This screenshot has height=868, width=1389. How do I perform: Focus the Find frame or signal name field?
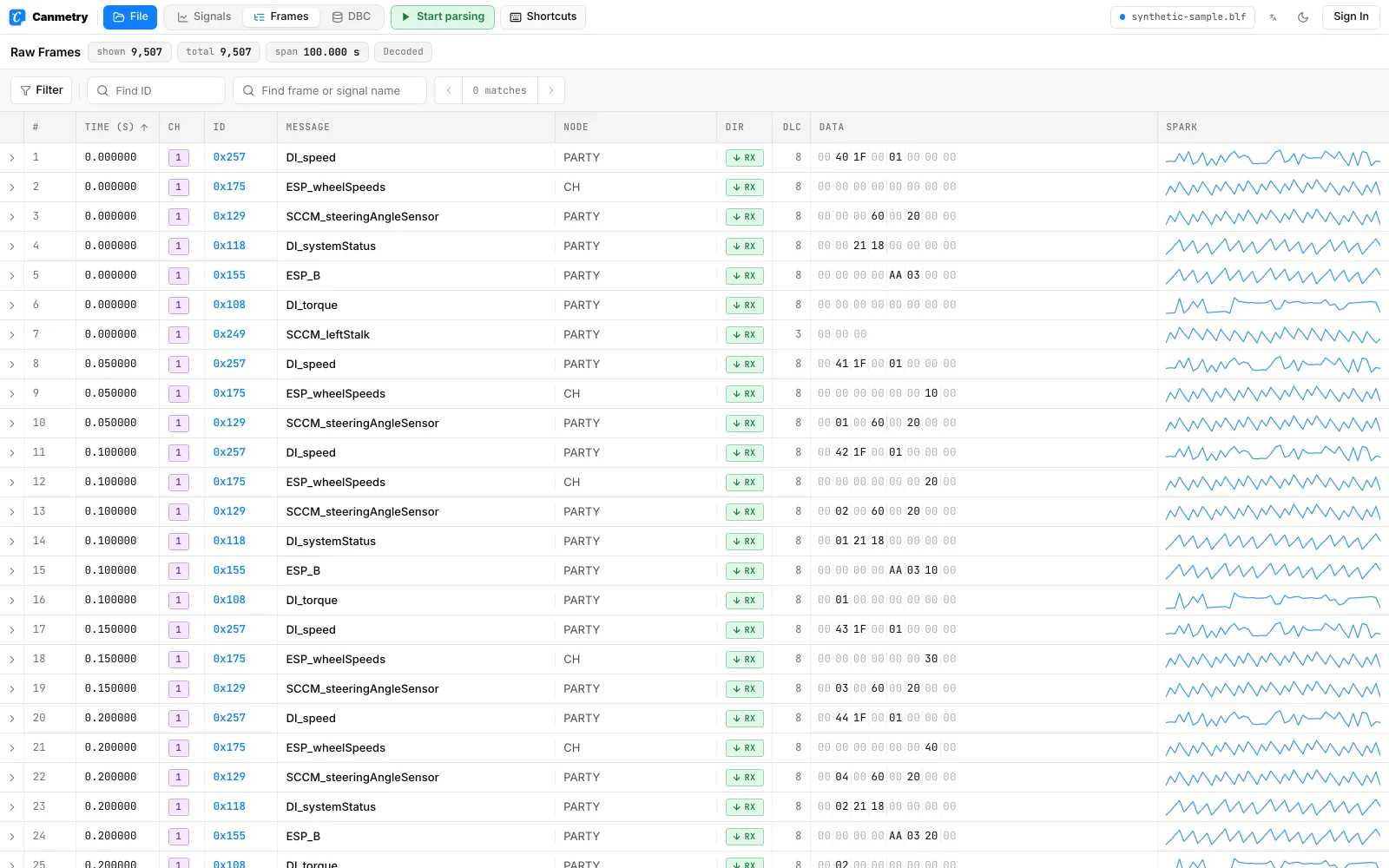[x=330, y=90]
